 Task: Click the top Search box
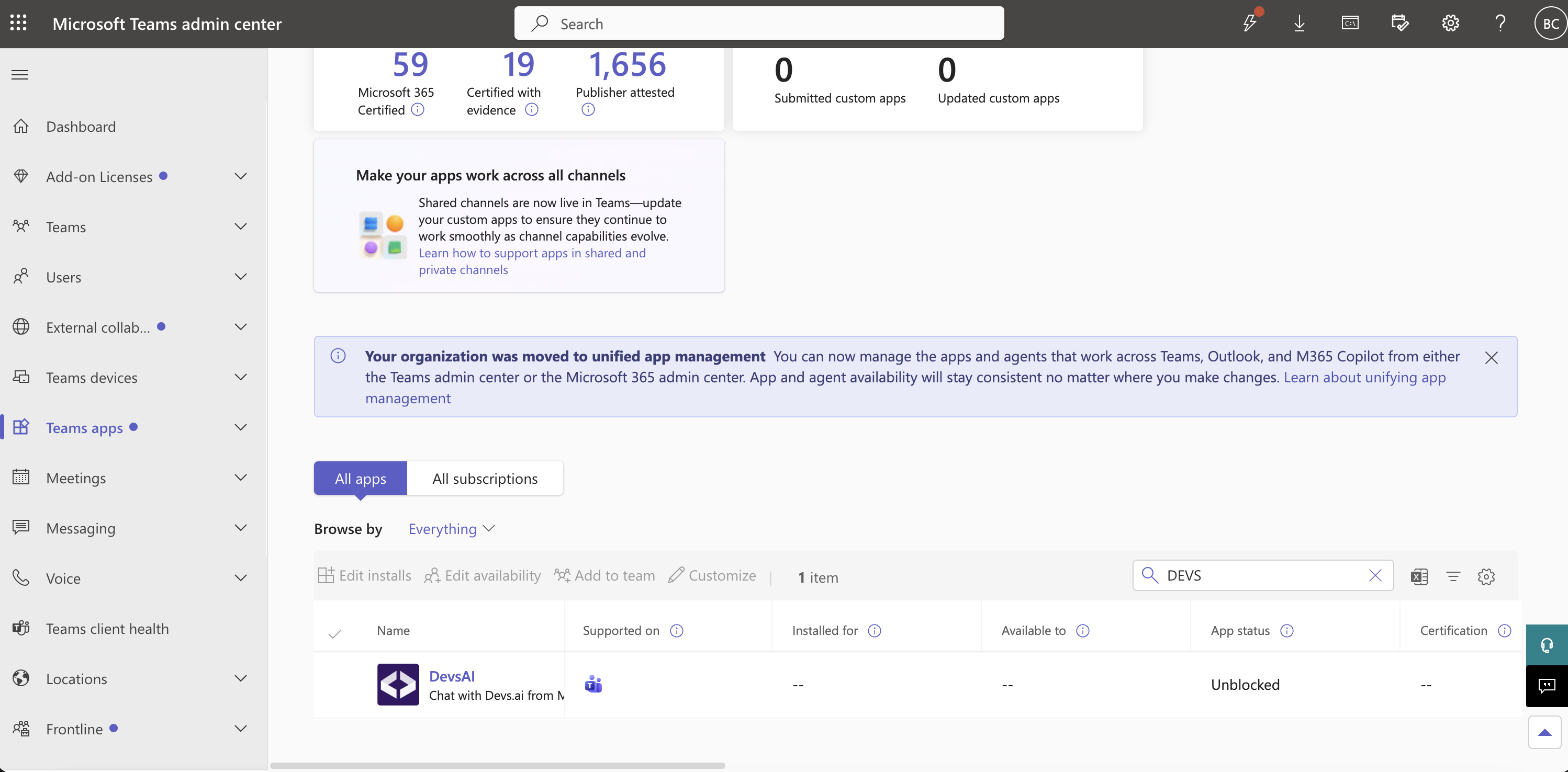pos(759,23)
